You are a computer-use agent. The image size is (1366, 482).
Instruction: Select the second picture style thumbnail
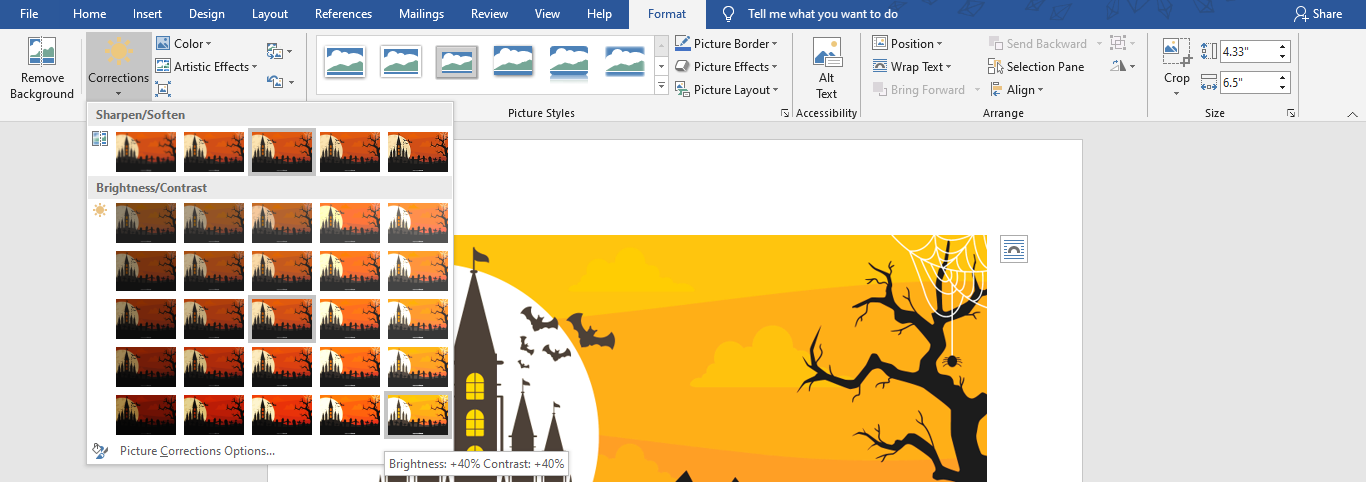pyautogui.click(x=401, y=63)
